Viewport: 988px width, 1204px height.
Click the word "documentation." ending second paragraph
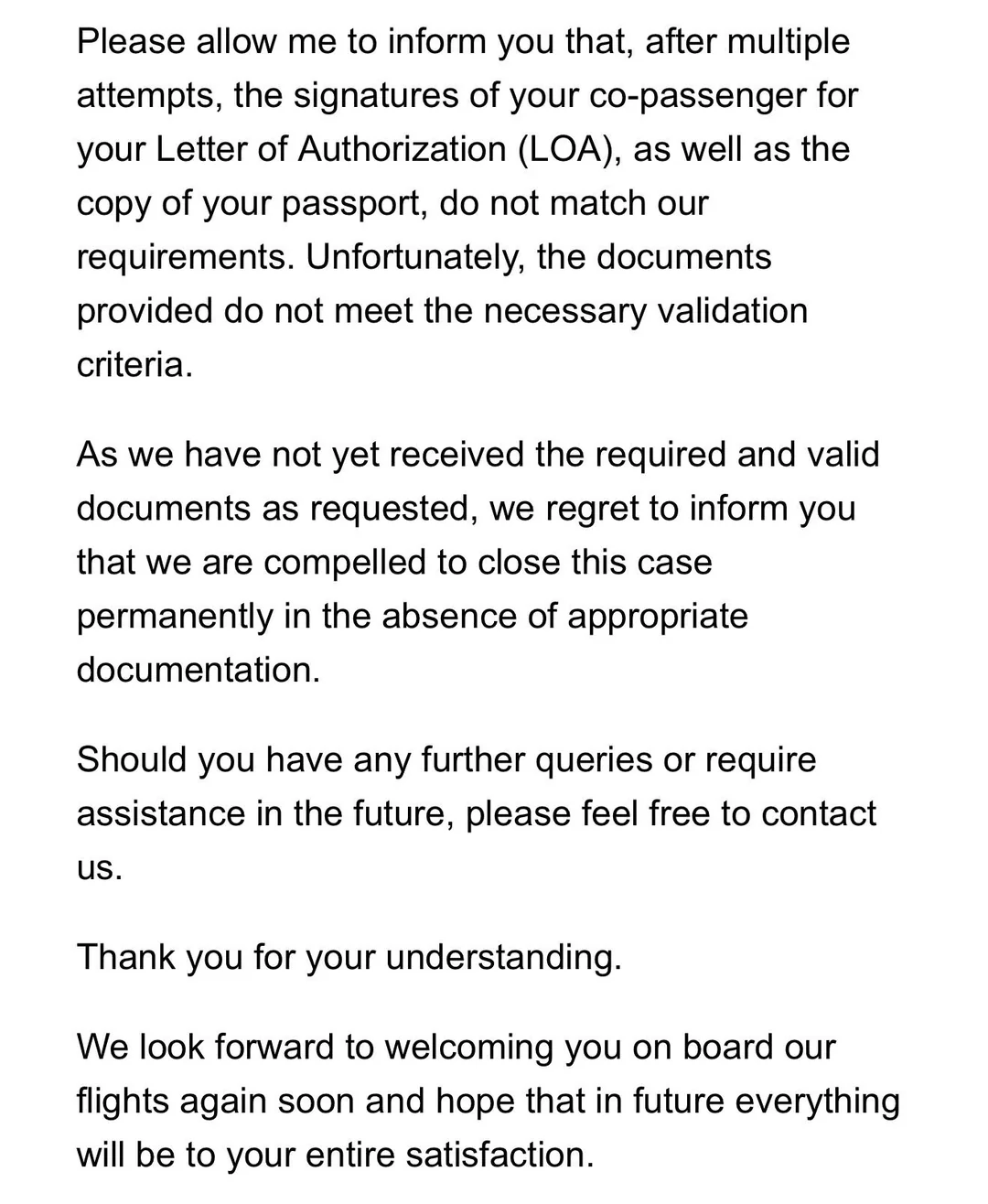coord(199,670)
